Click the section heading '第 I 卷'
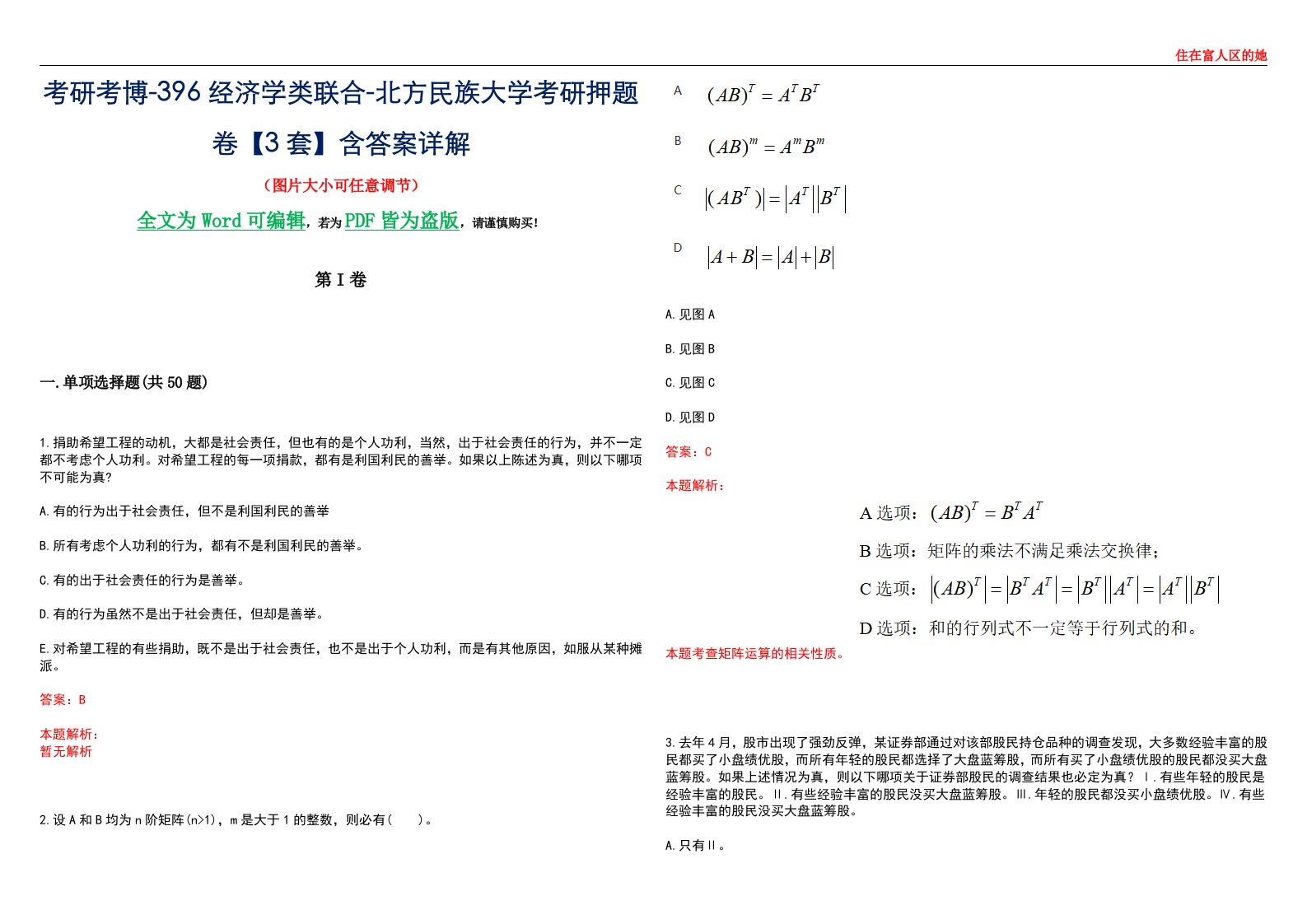1307x924 pixels. 341,280
